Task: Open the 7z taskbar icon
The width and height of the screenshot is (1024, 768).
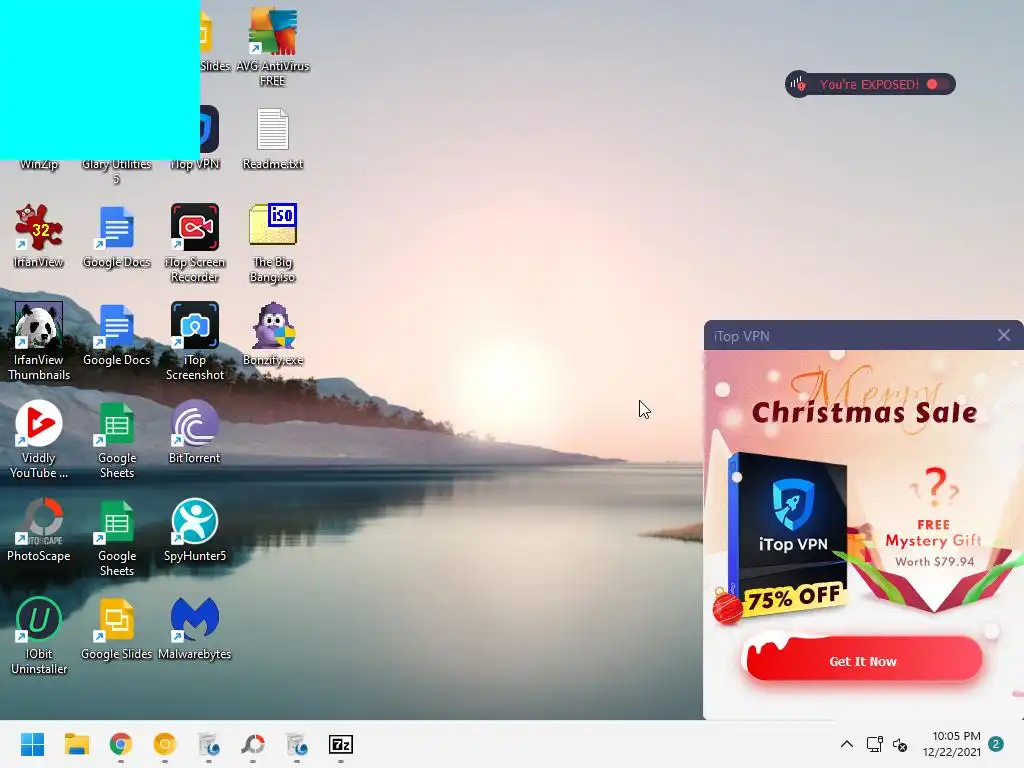Action: [x=341, y=744]
